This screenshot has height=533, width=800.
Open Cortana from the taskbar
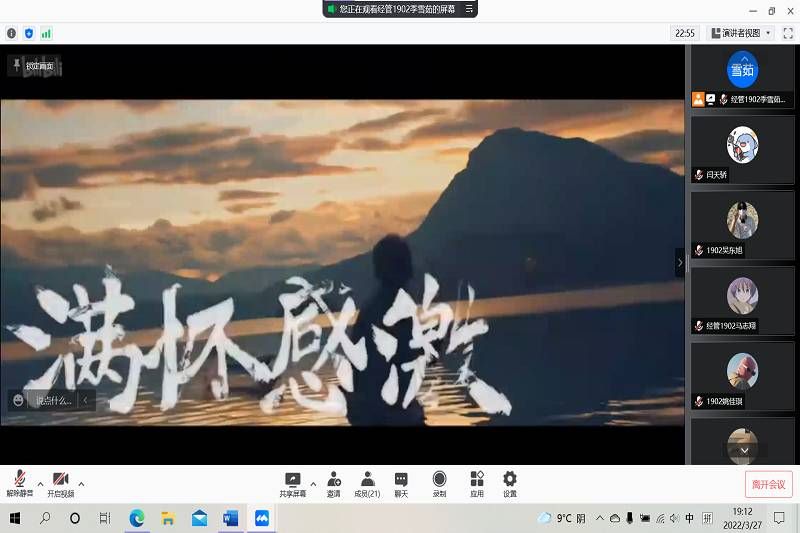point(75,519)
